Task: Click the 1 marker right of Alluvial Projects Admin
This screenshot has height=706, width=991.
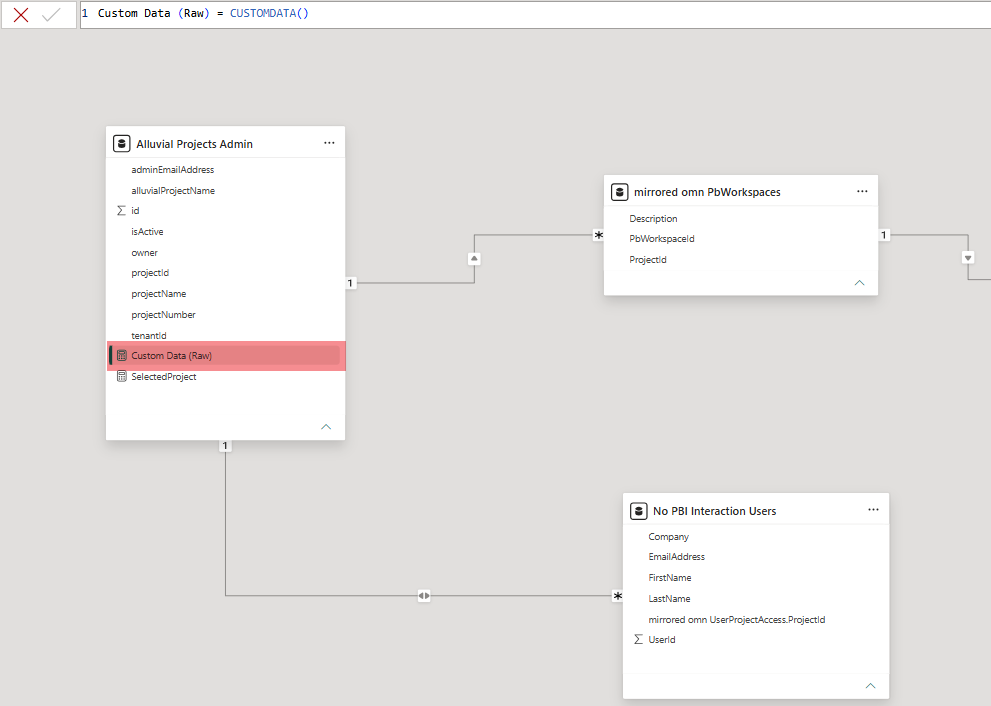Action: pyautogui.click(x=350, y=283)
